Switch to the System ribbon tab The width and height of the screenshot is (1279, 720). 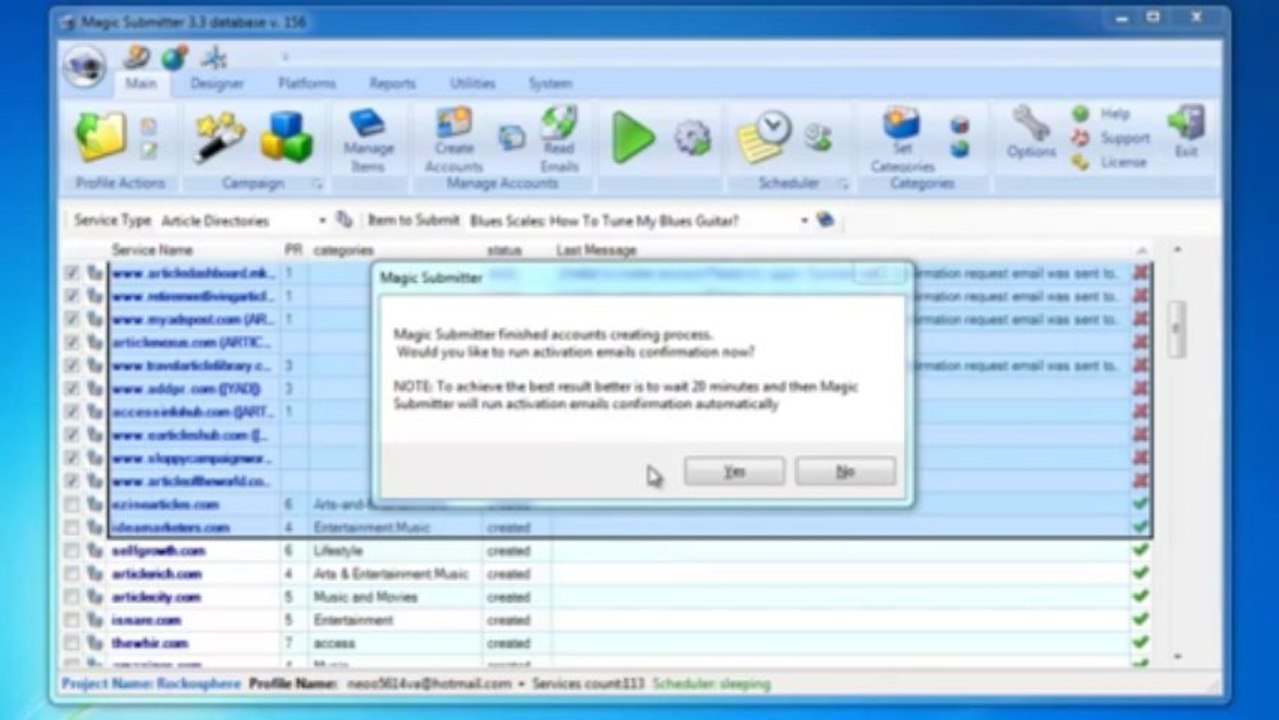[550, 84]
